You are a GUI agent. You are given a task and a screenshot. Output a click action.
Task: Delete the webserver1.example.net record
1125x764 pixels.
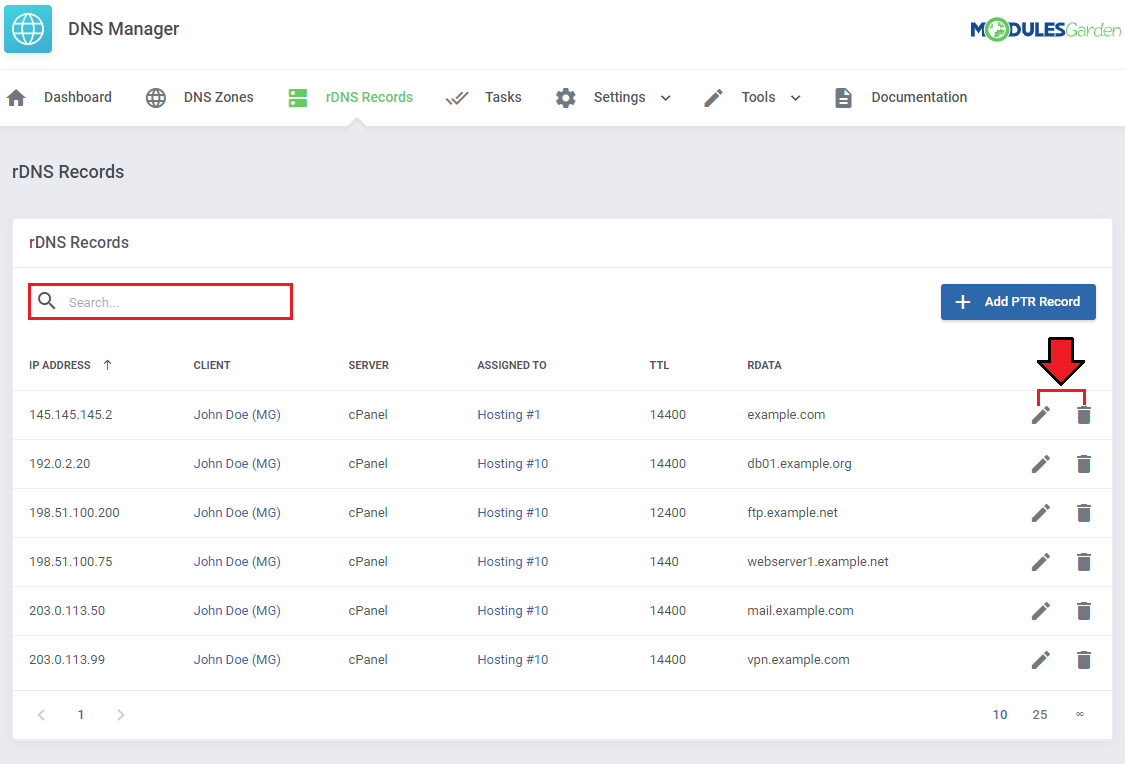coord(1084,562)
